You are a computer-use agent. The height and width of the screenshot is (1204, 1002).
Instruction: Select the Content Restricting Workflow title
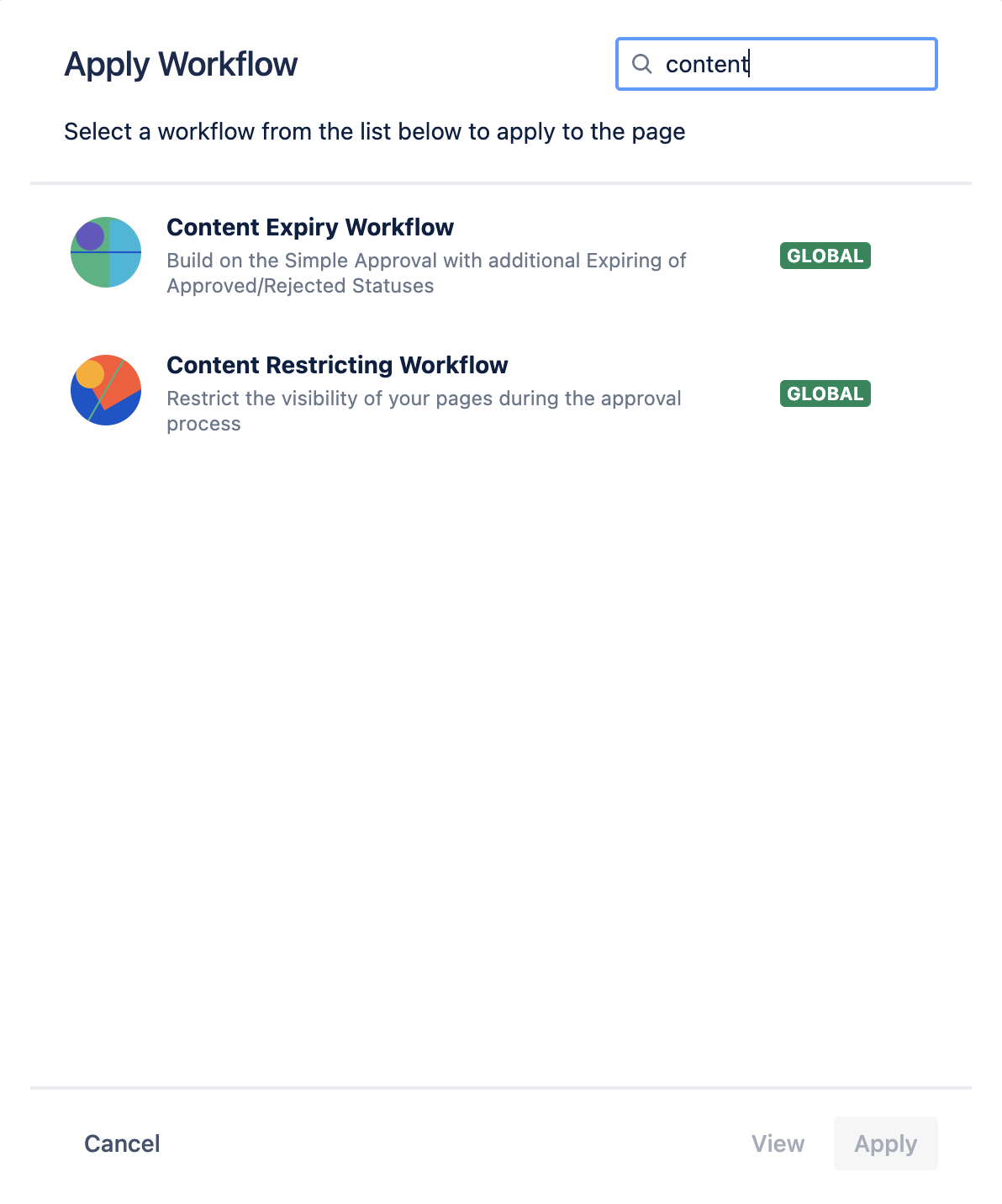coord(337,365)
